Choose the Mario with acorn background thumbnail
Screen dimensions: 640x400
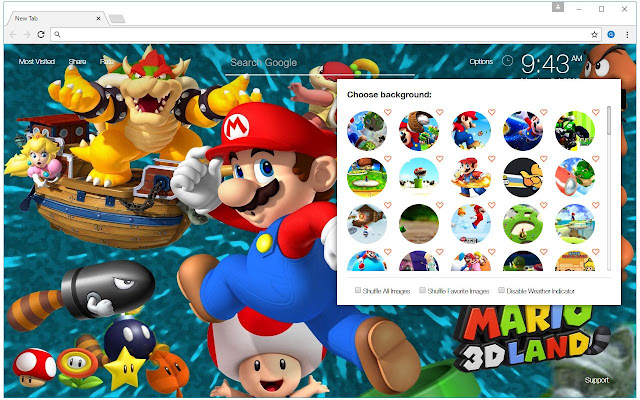pos(419,131)
